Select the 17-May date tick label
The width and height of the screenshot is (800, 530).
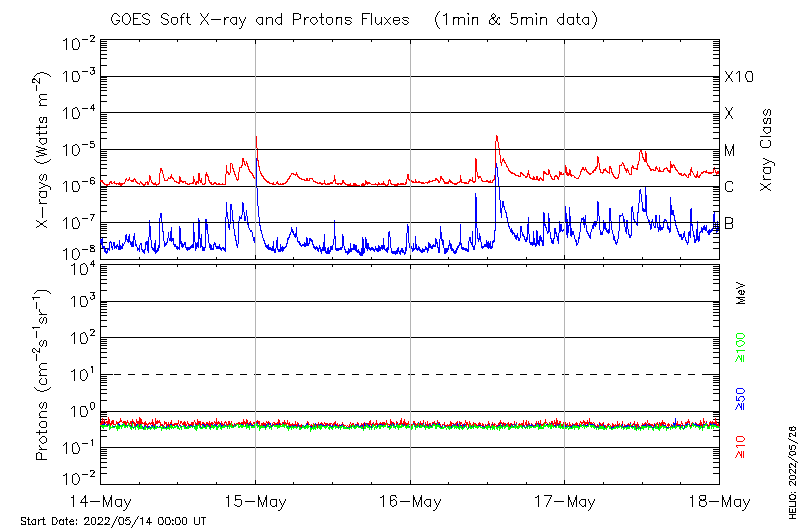point(564,501)
